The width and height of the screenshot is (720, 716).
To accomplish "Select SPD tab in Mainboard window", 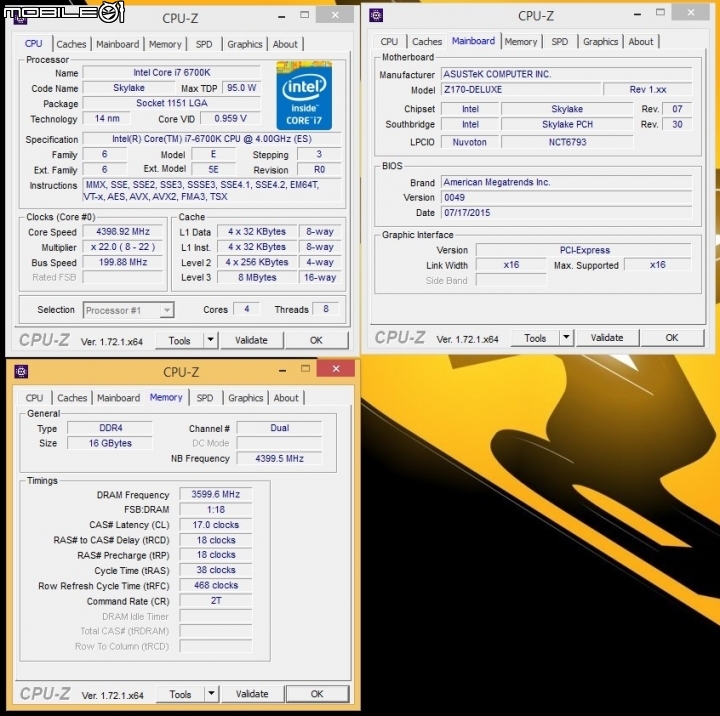I will tap(560, 41).
